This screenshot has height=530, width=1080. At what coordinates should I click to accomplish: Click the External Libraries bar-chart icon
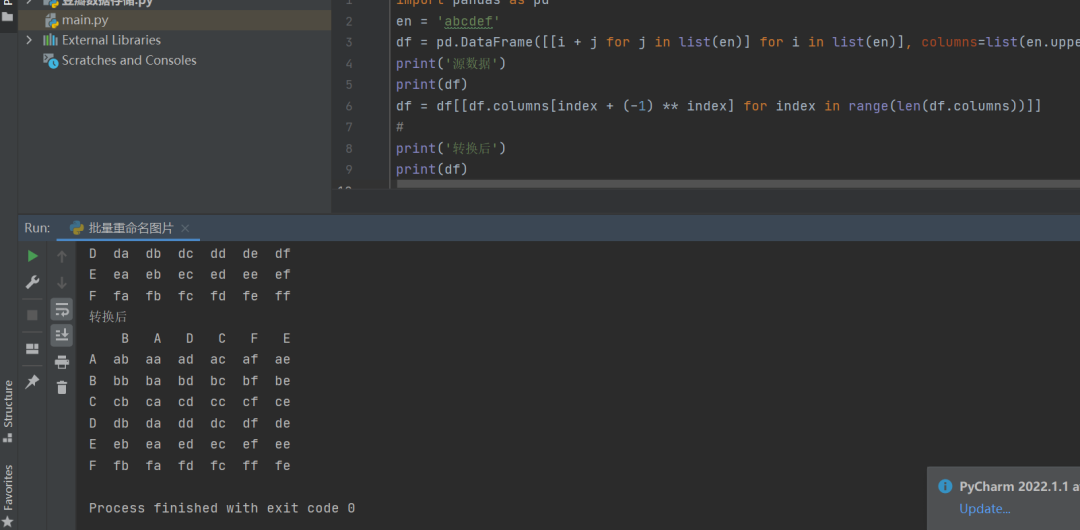pos(50,40)
